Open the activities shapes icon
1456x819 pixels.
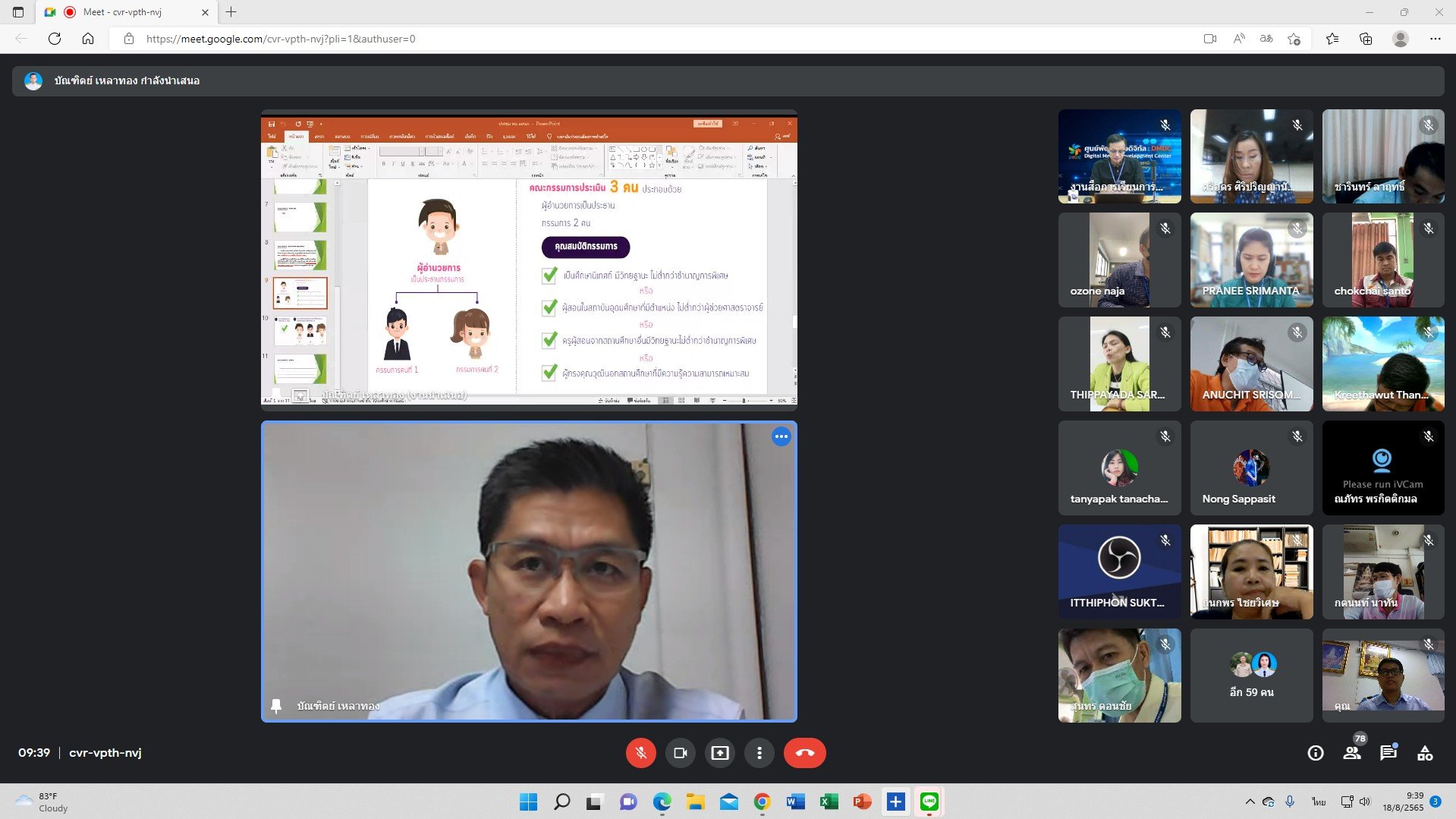pyautogui.click(x=1425, y=753)
